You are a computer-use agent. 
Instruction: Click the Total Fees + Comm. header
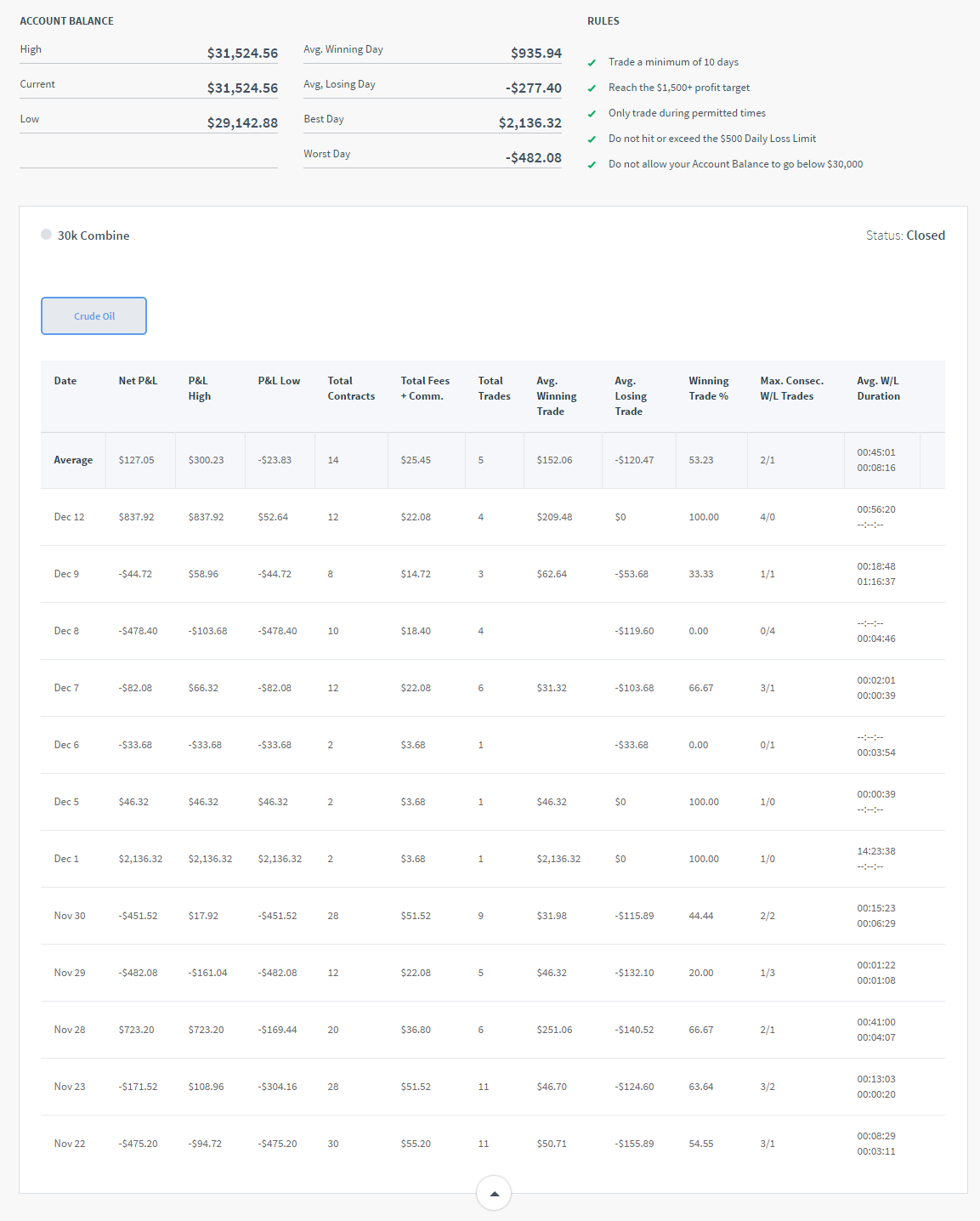click(425, 389)
